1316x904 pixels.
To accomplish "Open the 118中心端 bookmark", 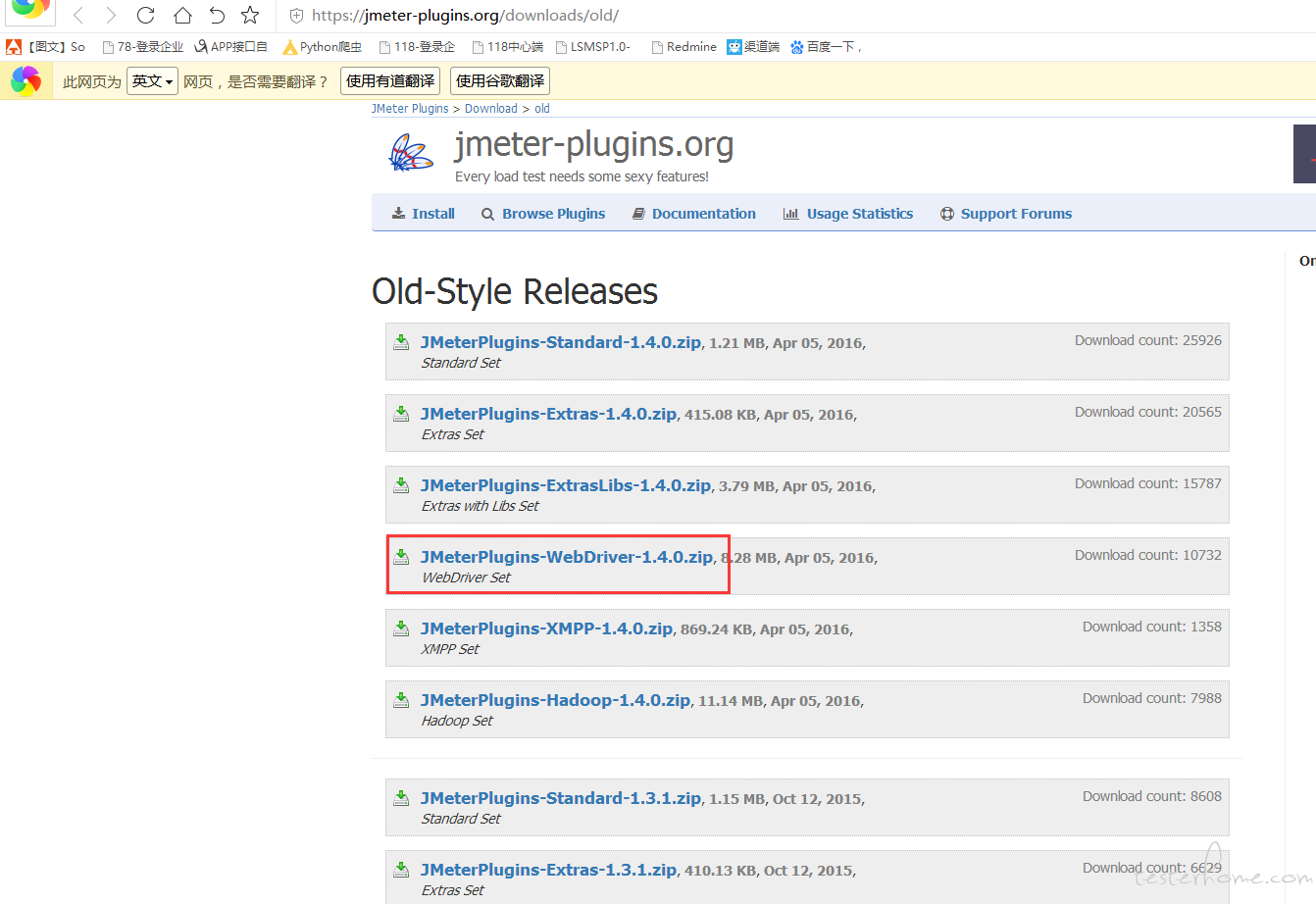I will (x=508, y=46).
